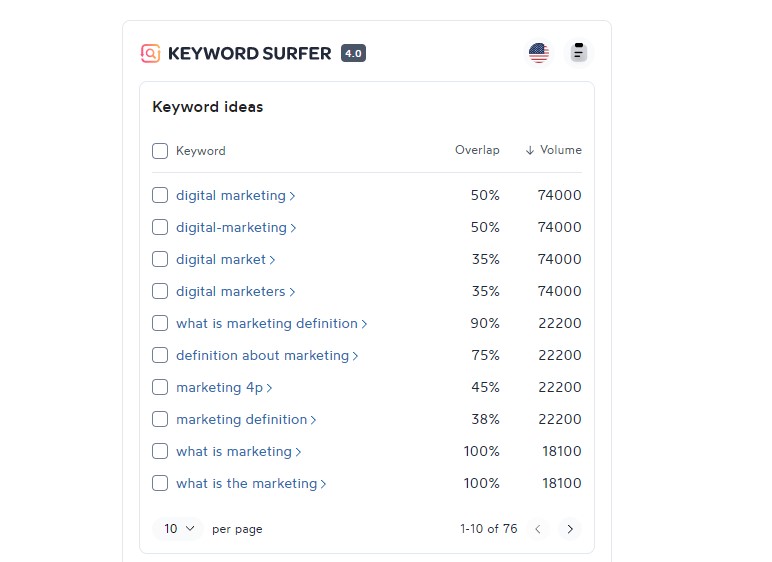Click the Keyword Surfer logo icon
Image resolution: width=772 pixels, height=562 pixels.
(x=151, y=53)
